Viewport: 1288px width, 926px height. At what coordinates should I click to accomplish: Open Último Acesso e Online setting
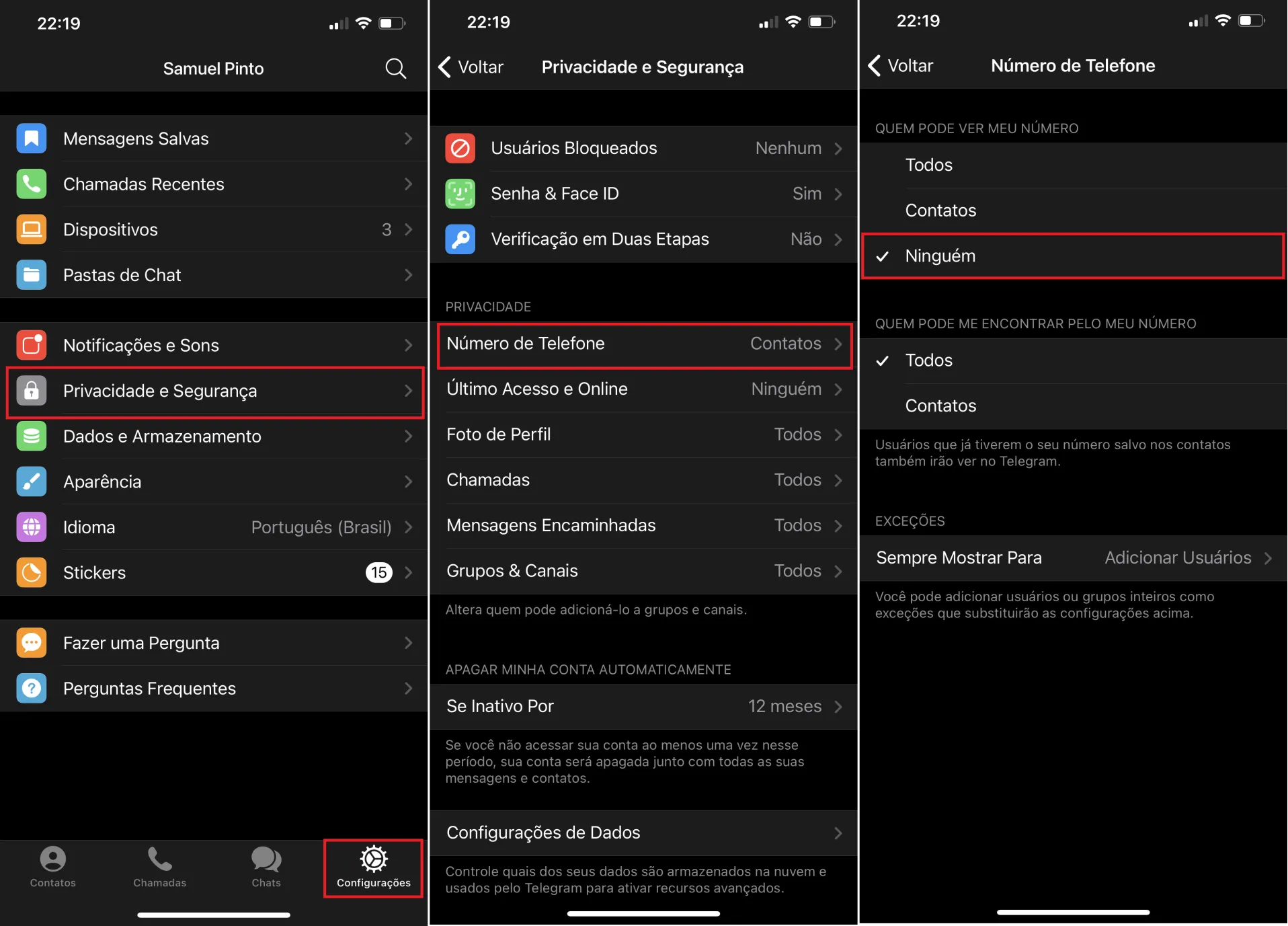tap(643, 389)
